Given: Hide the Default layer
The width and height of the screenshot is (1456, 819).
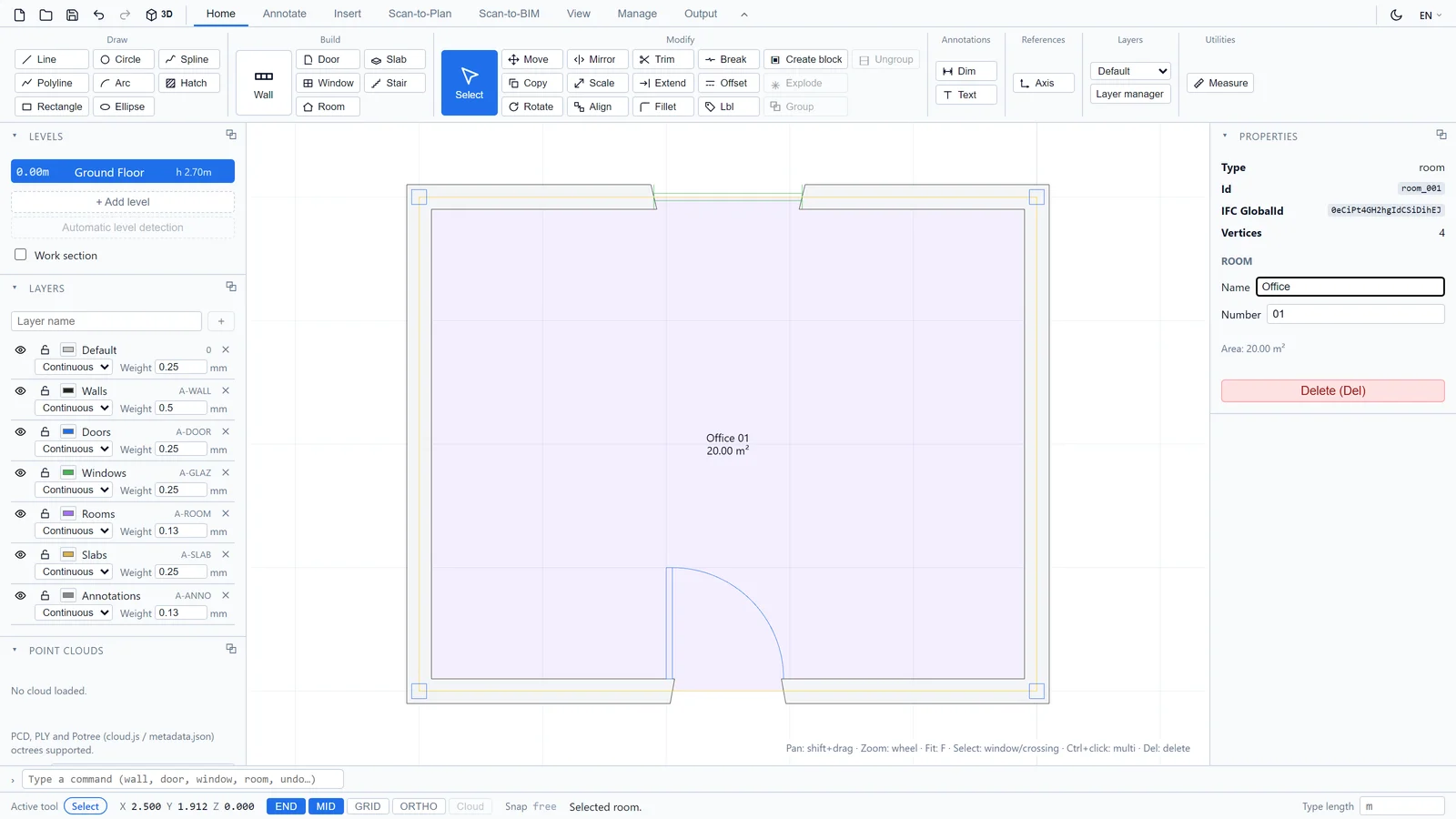Looking at the screenshot, I should tap(20, 349).
